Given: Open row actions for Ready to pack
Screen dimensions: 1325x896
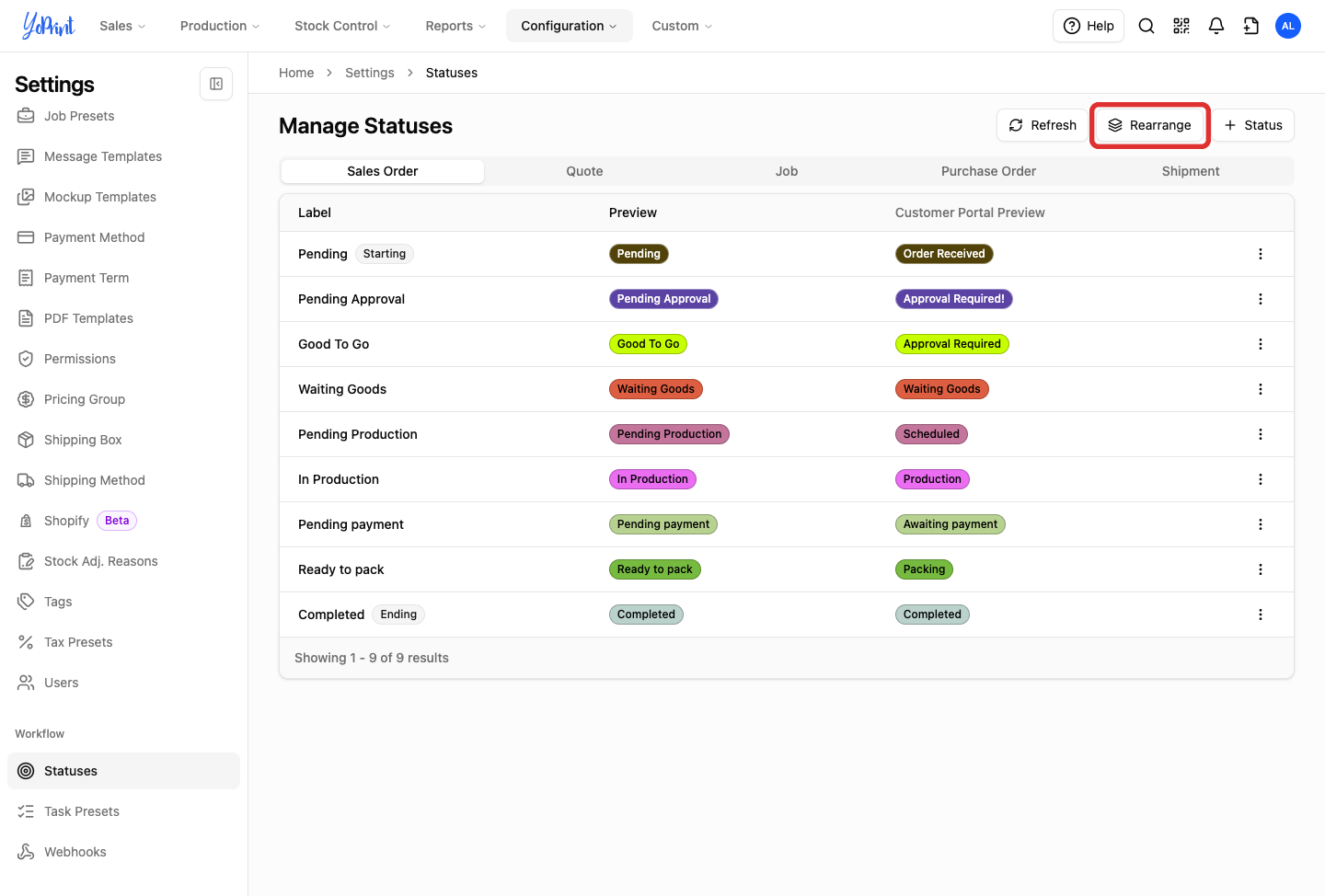Looking at the screenshot, I should pyautogui.click(x=1261, y=569).
